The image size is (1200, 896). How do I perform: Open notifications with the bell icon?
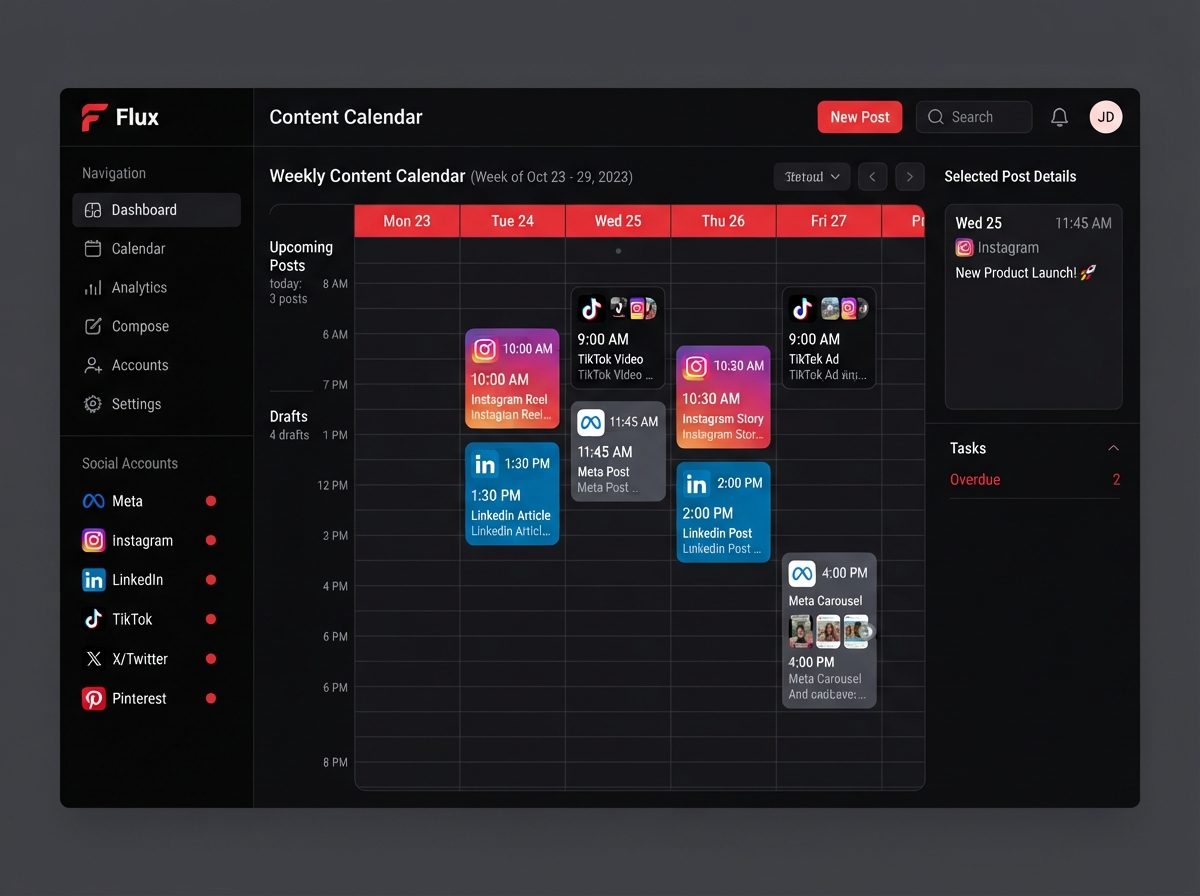1060,117
